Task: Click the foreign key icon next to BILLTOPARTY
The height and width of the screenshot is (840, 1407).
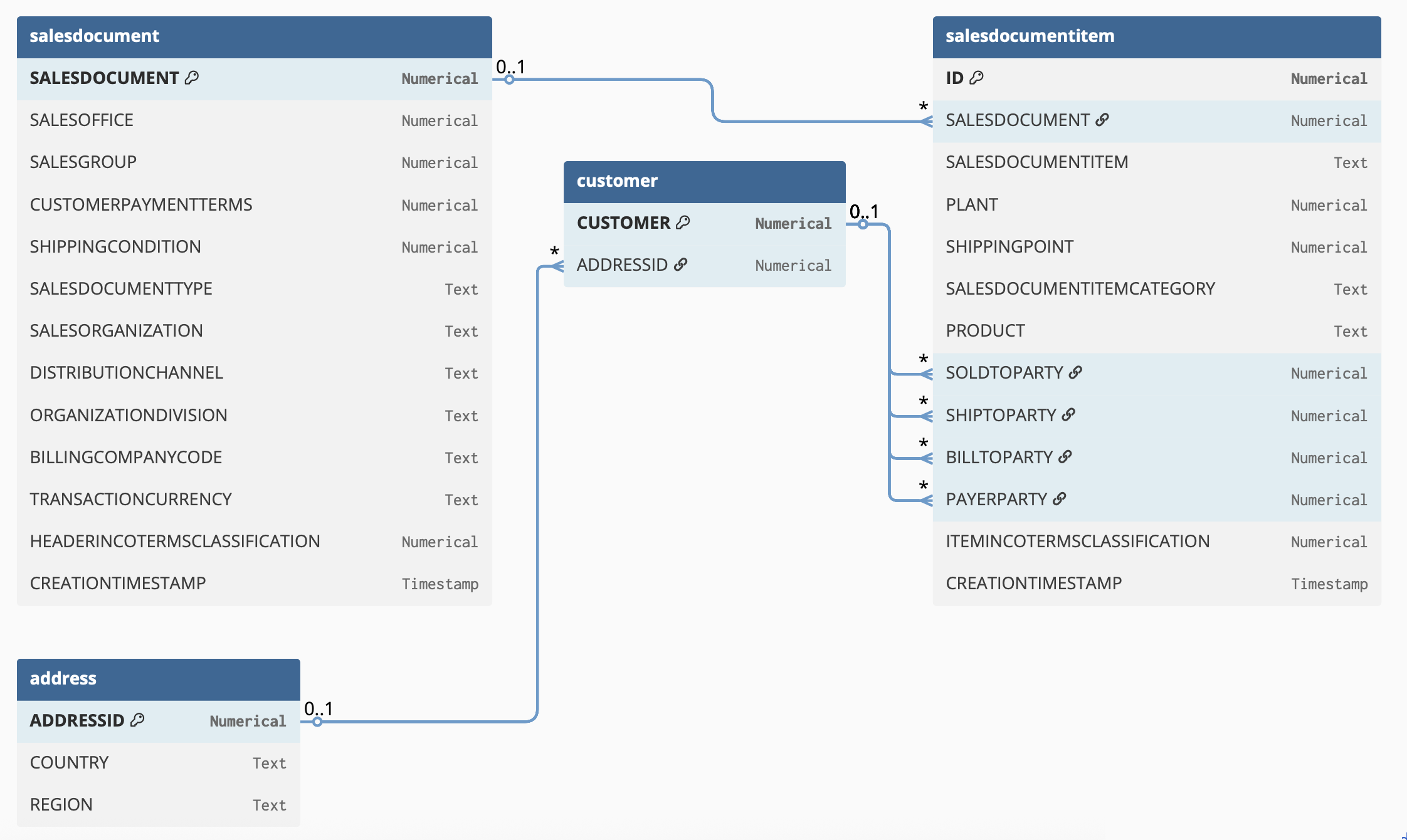Action: pyautogui.click(x=1065, y=457)
